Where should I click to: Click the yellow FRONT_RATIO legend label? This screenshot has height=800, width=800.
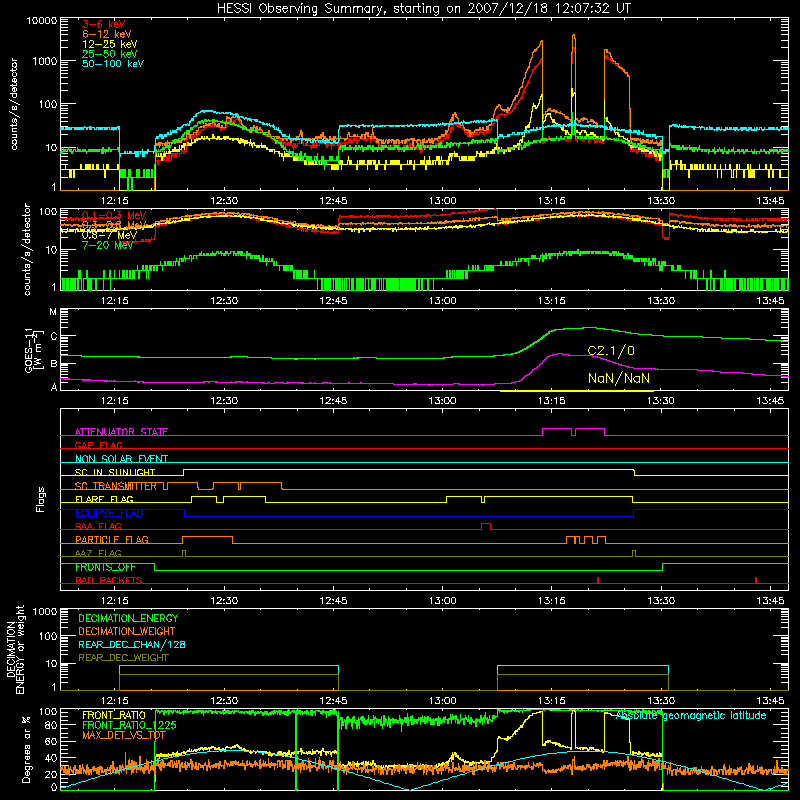pos(114,715)
